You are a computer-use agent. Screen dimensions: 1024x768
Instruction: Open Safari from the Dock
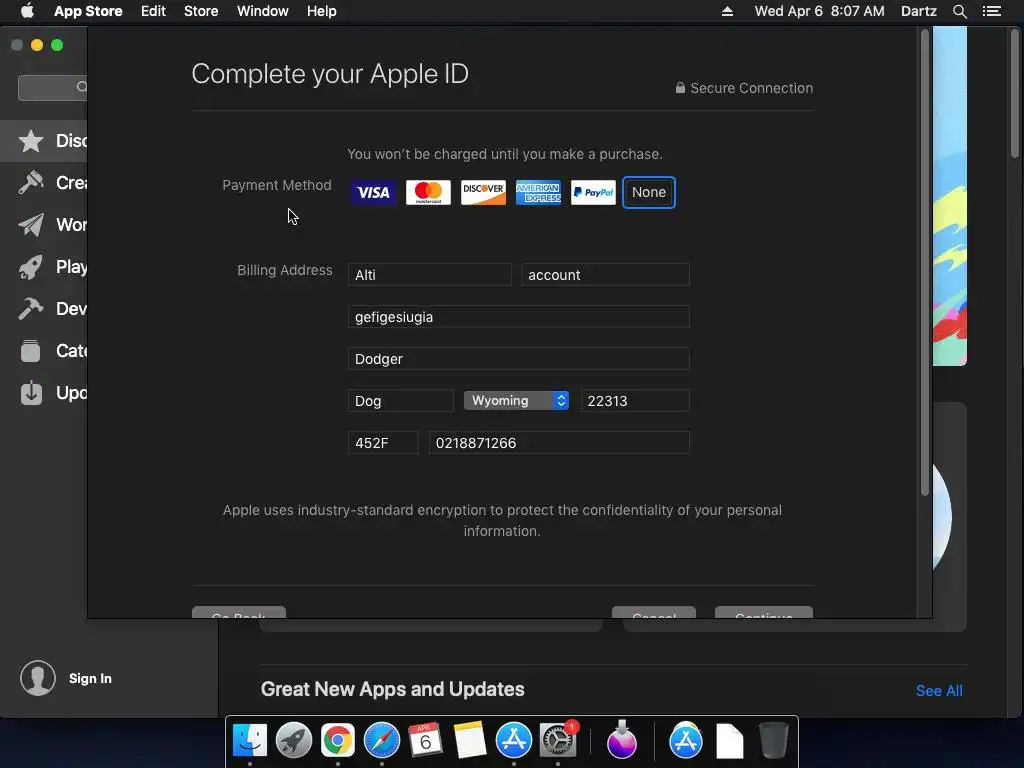381,741
